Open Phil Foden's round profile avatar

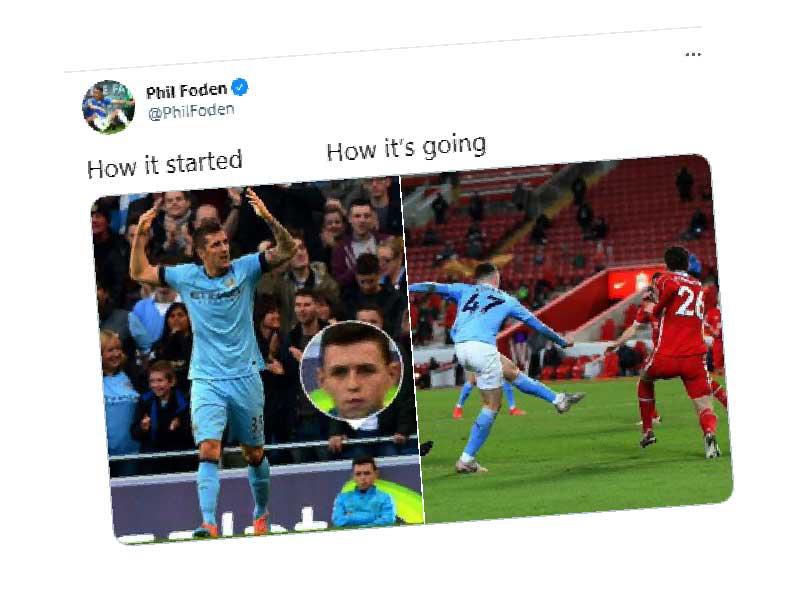pyautogui.click(x=108, y=107)
